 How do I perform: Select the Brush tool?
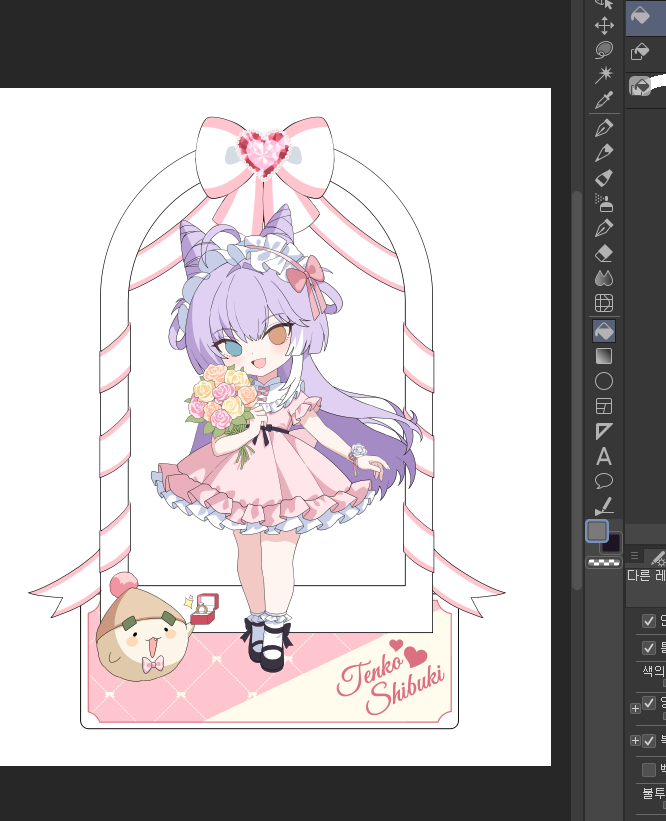click(604, 177)
